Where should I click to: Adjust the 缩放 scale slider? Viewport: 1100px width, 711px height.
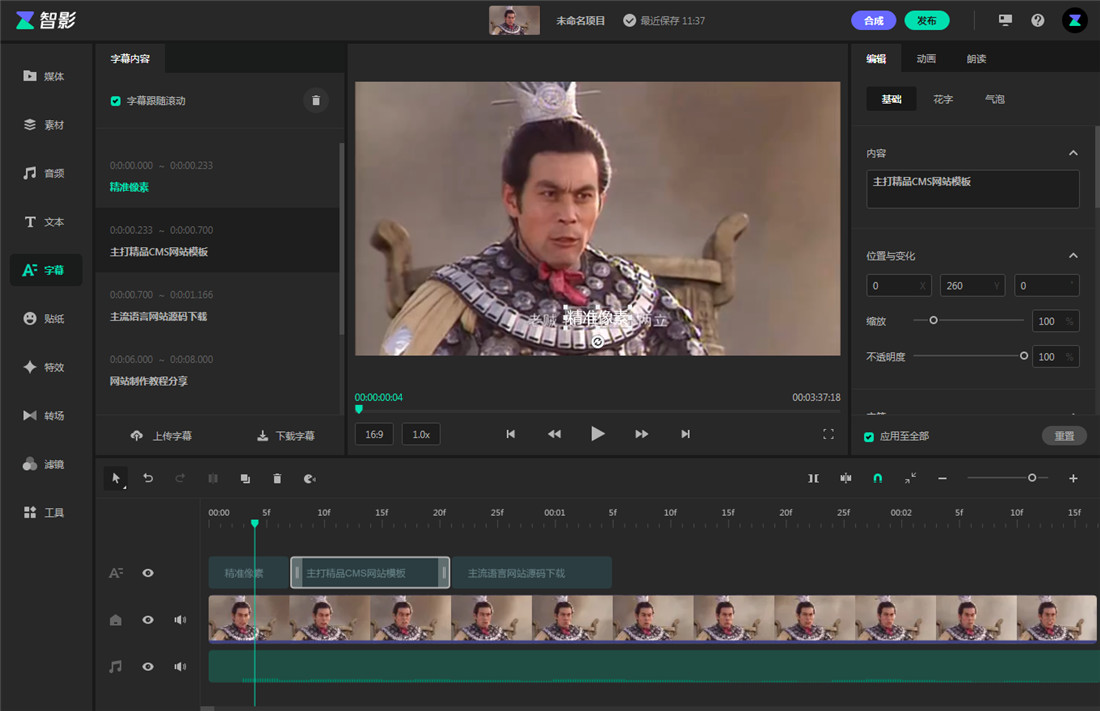(968, 320)
